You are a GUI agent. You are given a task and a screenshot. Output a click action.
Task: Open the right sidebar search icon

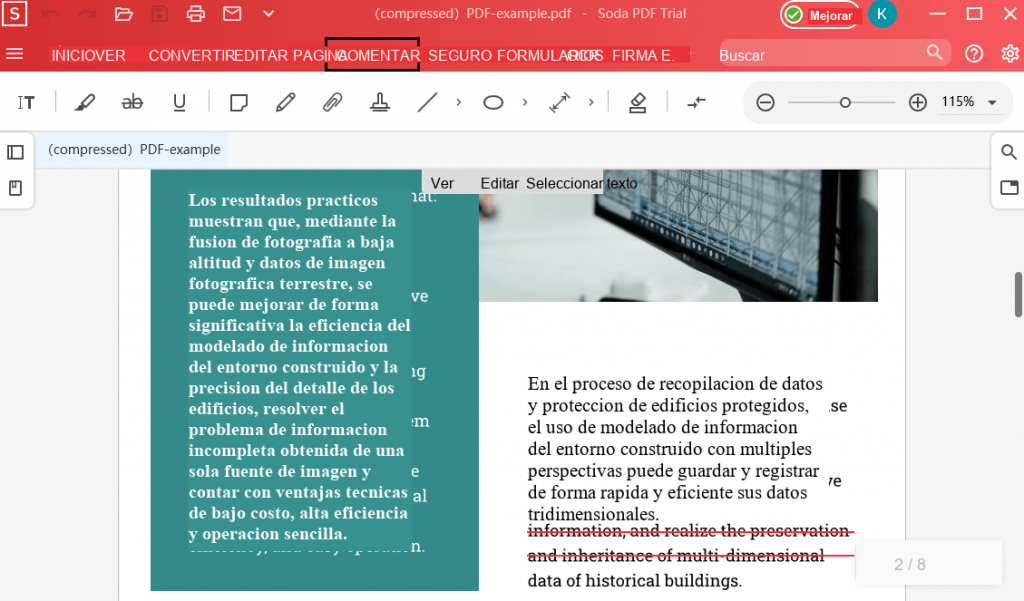point(1009,152)
